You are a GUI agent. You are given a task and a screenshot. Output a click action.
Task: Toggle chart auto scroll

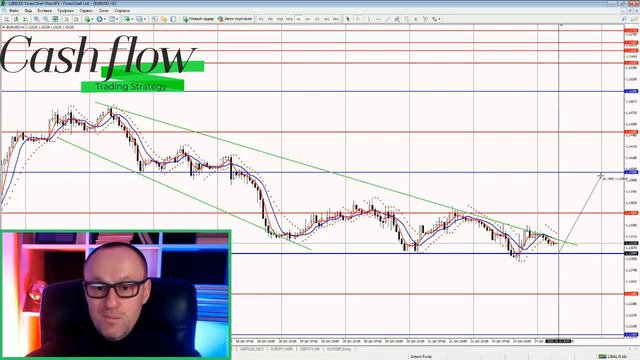point(67,19)
